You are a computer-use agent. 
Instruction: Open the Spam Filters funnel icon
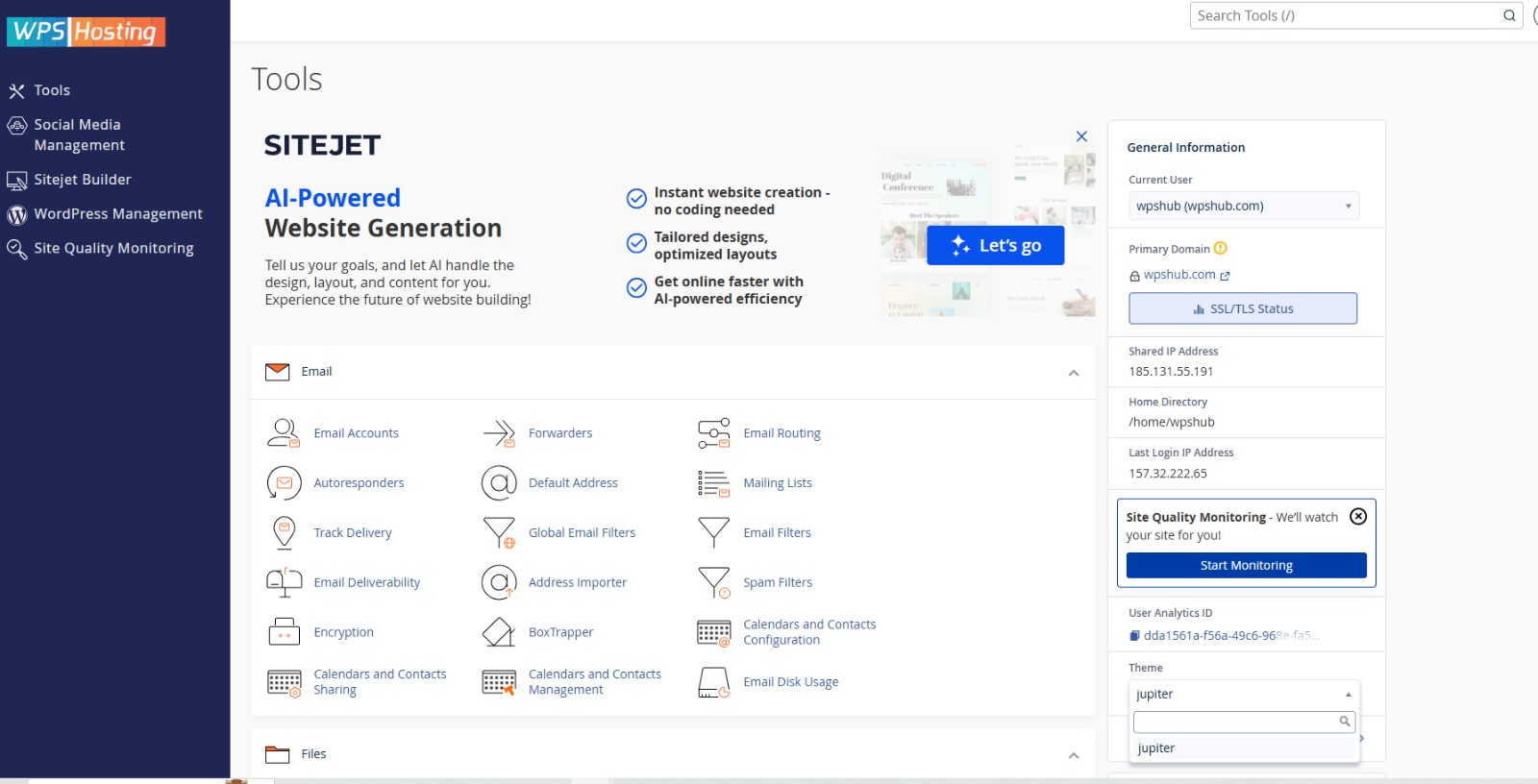[x=713, y=582]
